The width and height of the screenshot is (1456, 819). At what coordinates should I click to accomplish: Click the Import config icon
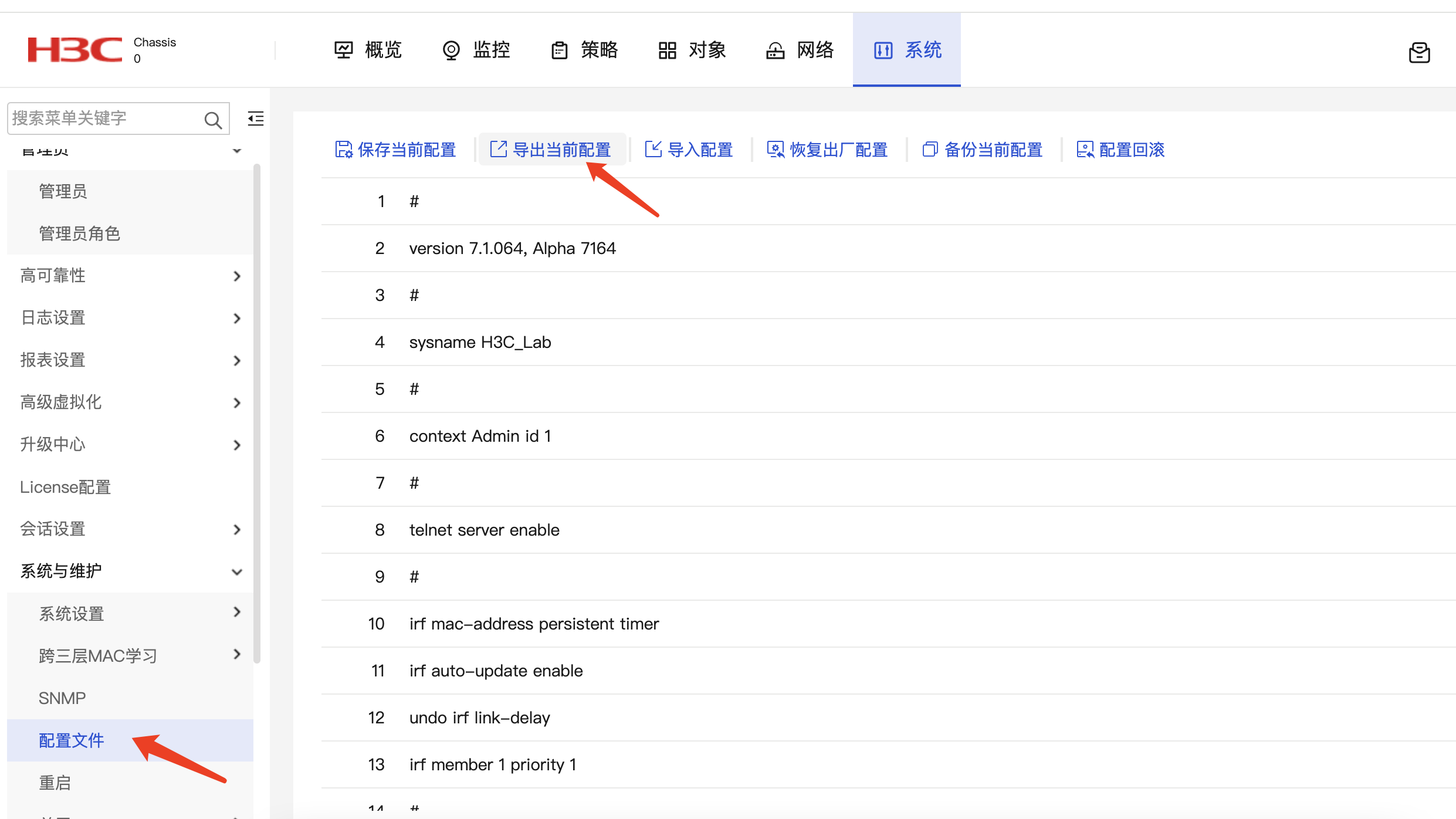click(653, 150)
